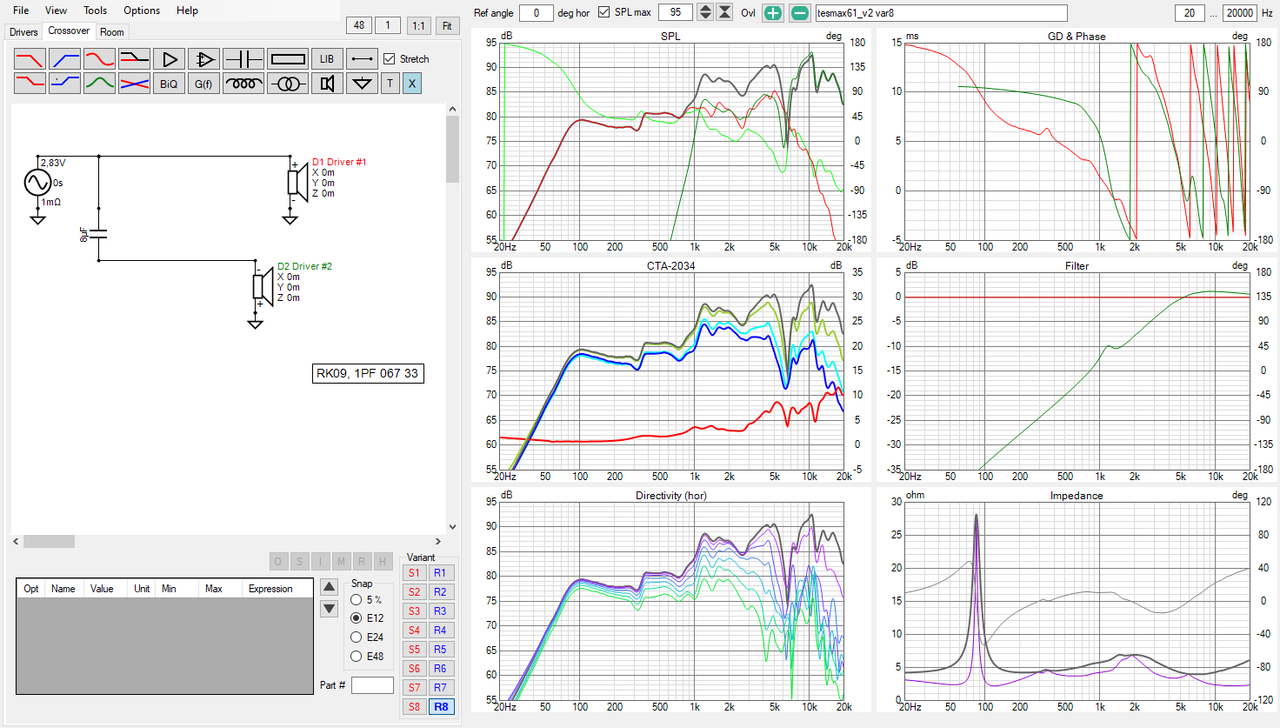Select variant S8
Screen dimensions: 1280x728
(x=414, y=707)
